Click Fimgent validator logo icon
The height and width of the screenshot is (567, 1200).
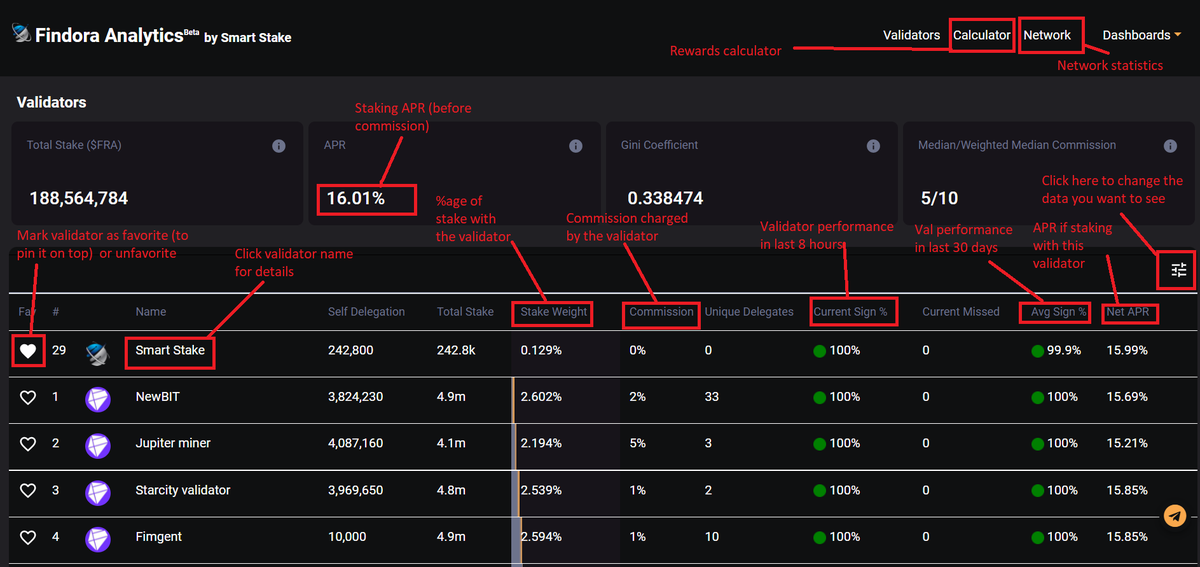tap(98, 538)
